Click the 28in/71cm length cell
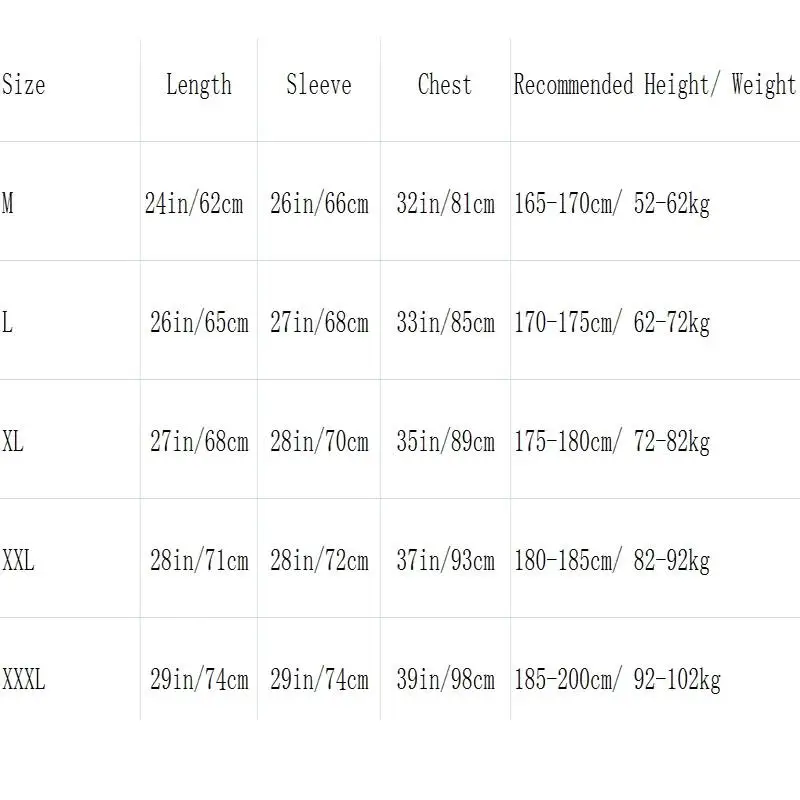The image size is (800, 800). pyautogui.click(x=199, y=561)
